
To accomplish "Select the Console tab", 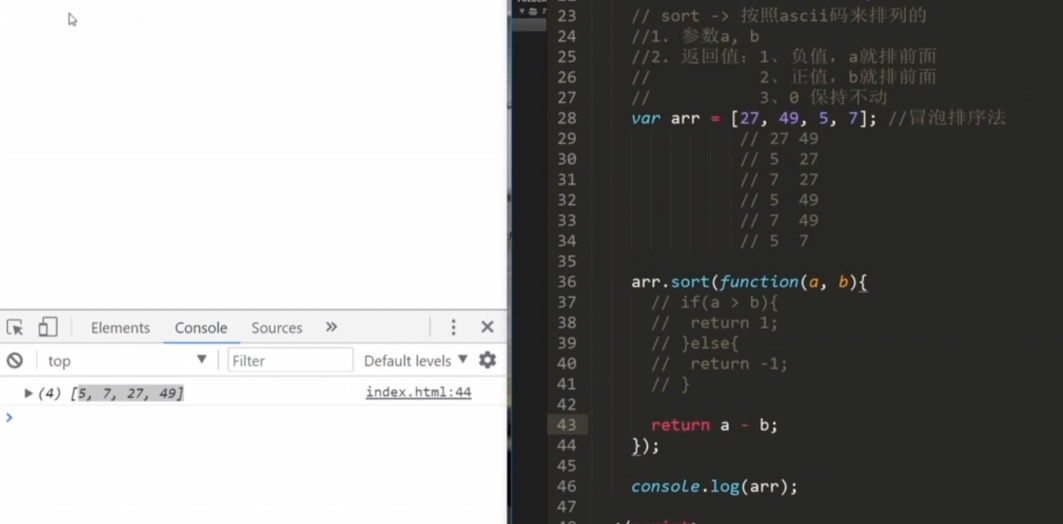I will click(x=201, y=328).
